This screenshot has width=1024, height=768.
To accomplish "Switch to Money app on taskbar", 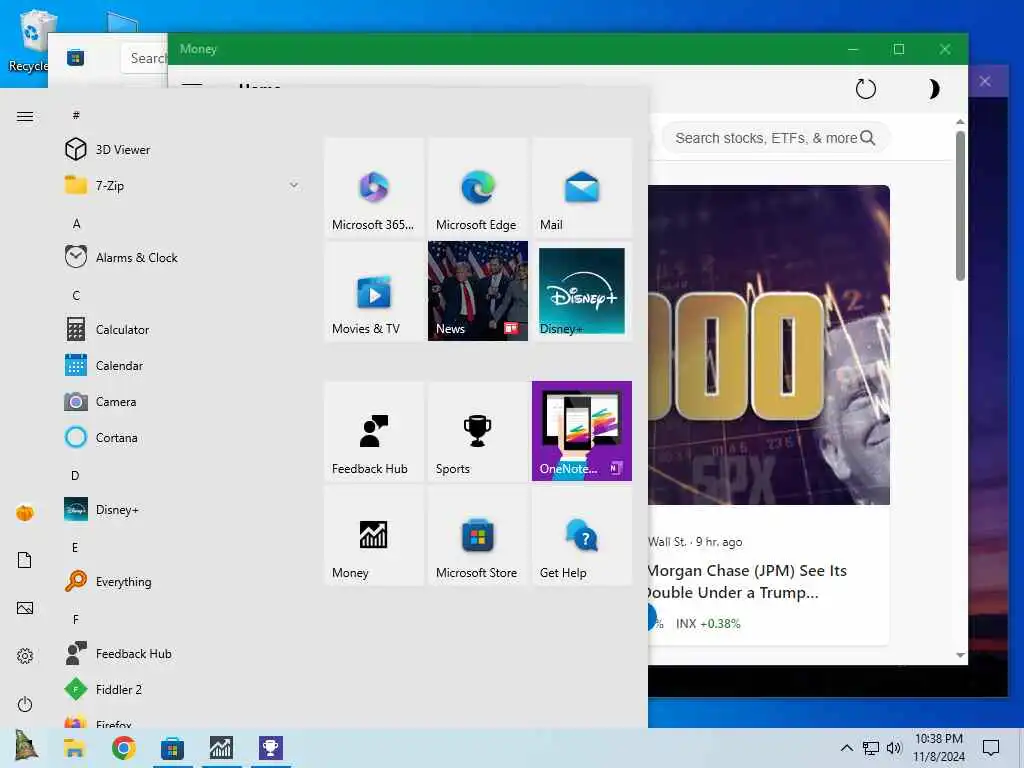I will (x=221, y=748).
